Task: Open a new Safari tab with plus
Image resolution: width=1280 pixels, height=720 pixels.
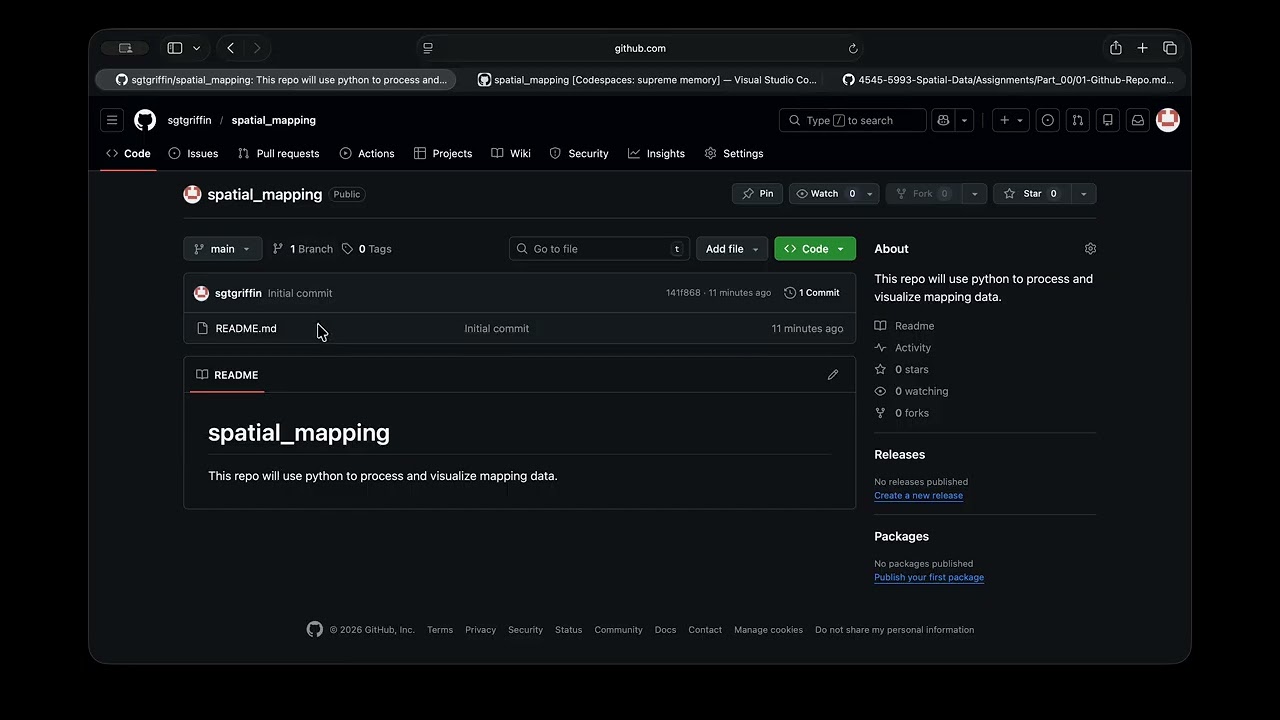Action: pos(1142,48)
